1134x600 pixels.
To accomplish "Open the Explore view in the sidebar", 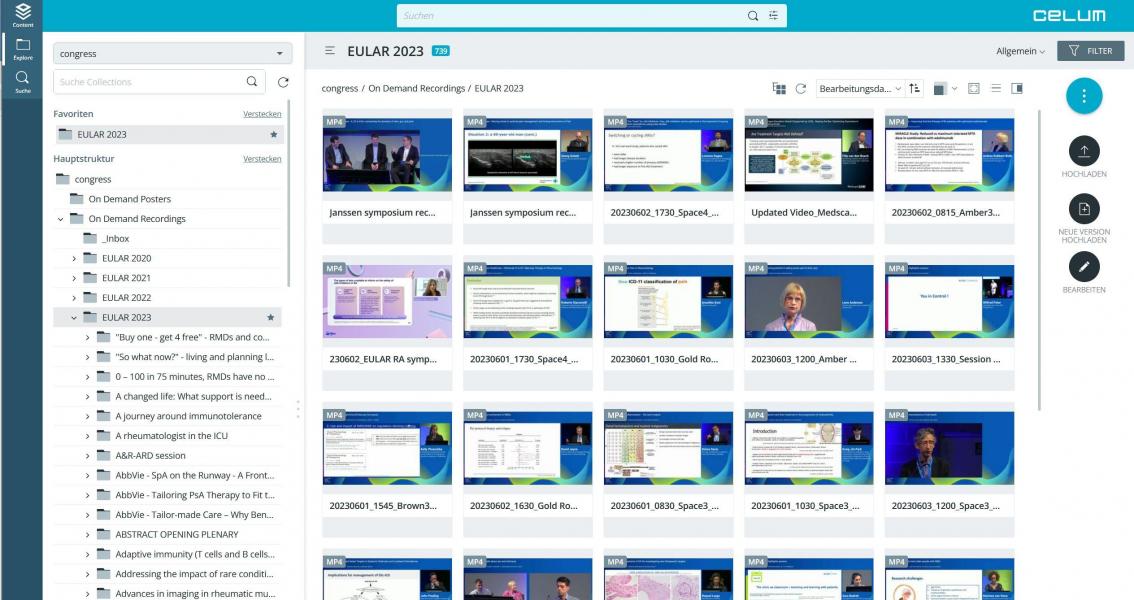I will (x=22, y=49).
